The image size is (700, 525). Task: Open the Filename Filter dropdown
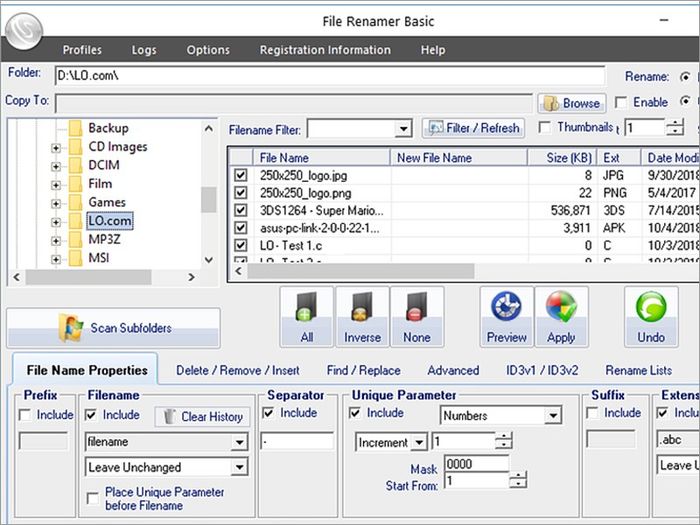pos(403,129)
